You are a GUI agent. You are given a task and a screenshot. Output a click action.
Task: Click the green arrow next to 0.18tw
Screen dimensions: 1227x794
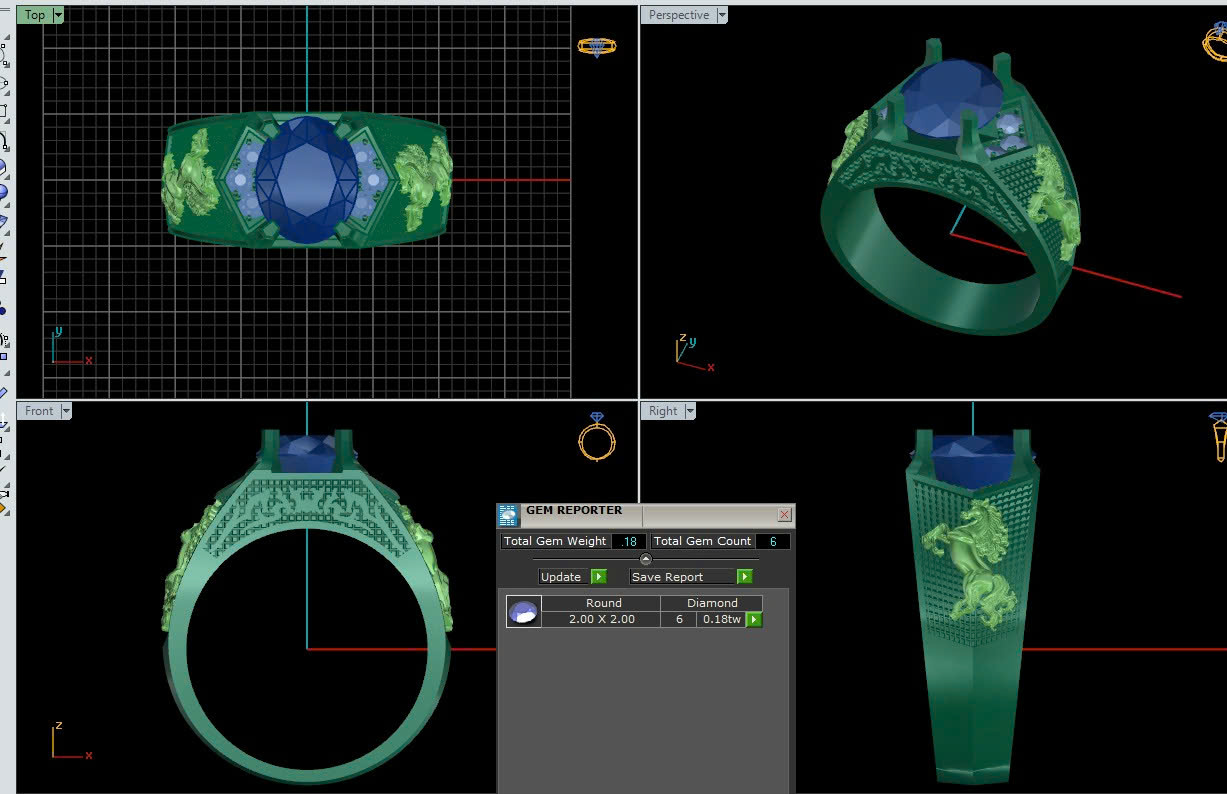[x=754, y=620]
